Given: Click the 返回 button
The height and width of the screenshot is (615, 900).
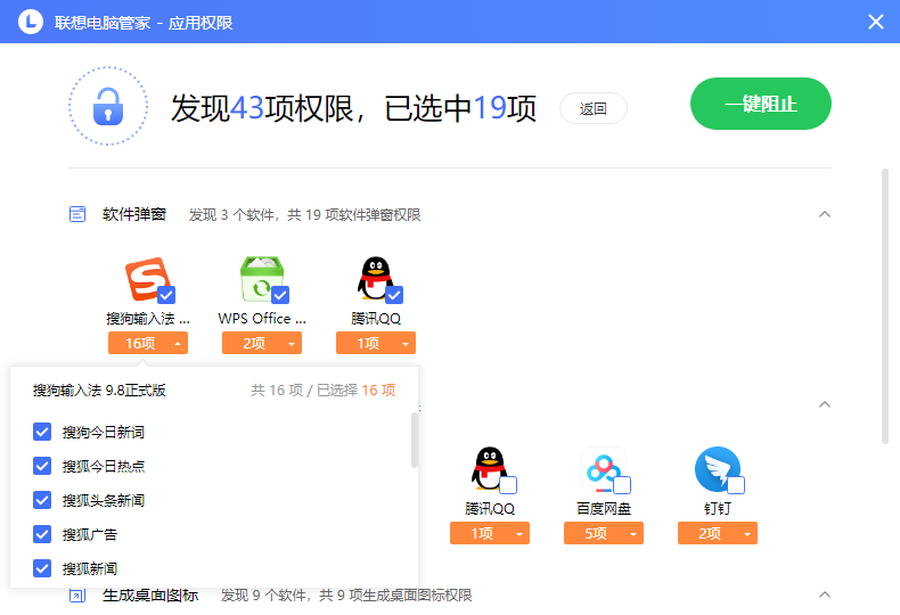Looking at the screenshot, I should point(593,108).
